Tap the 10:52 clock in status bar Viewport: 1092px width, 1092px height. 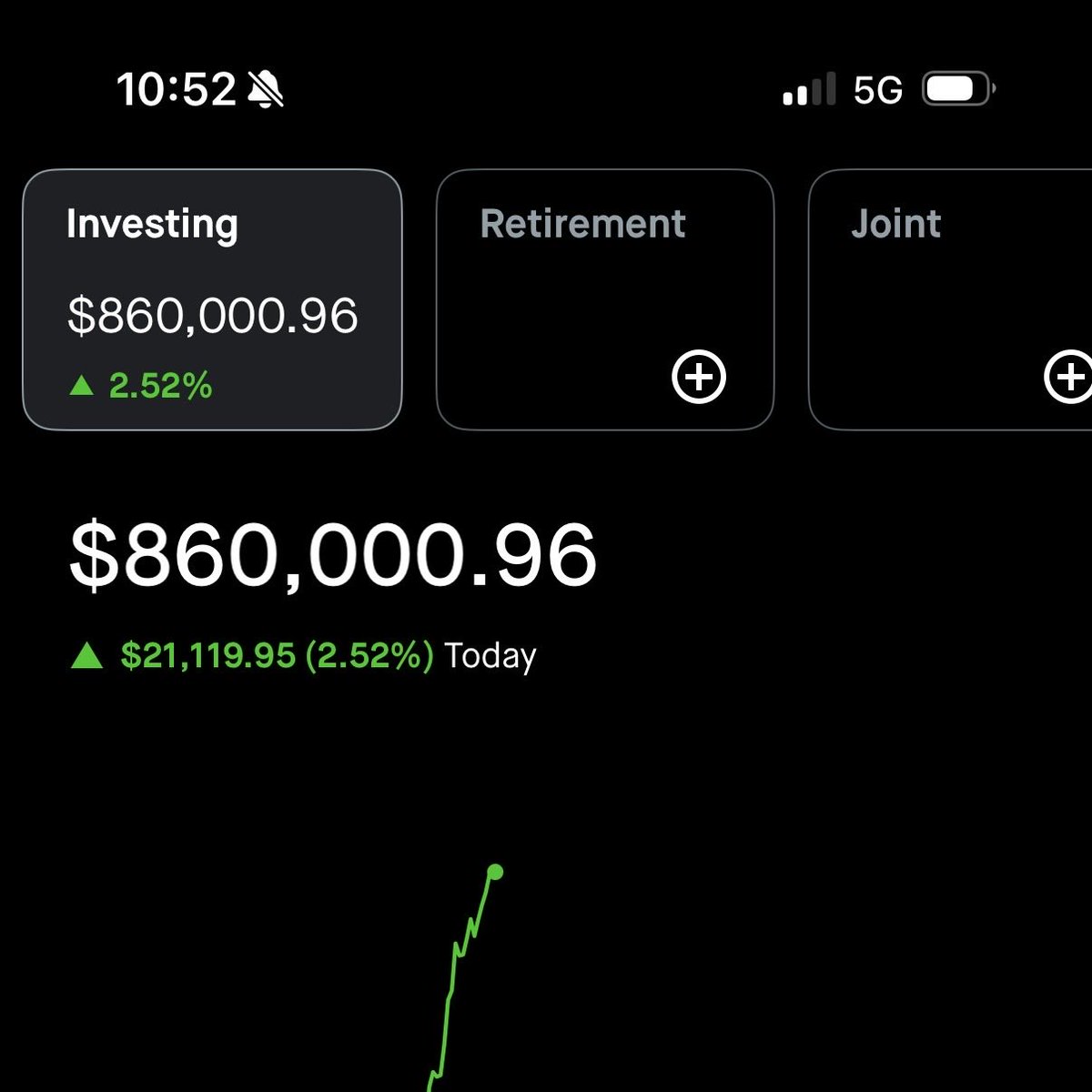(x=176, y=90)
